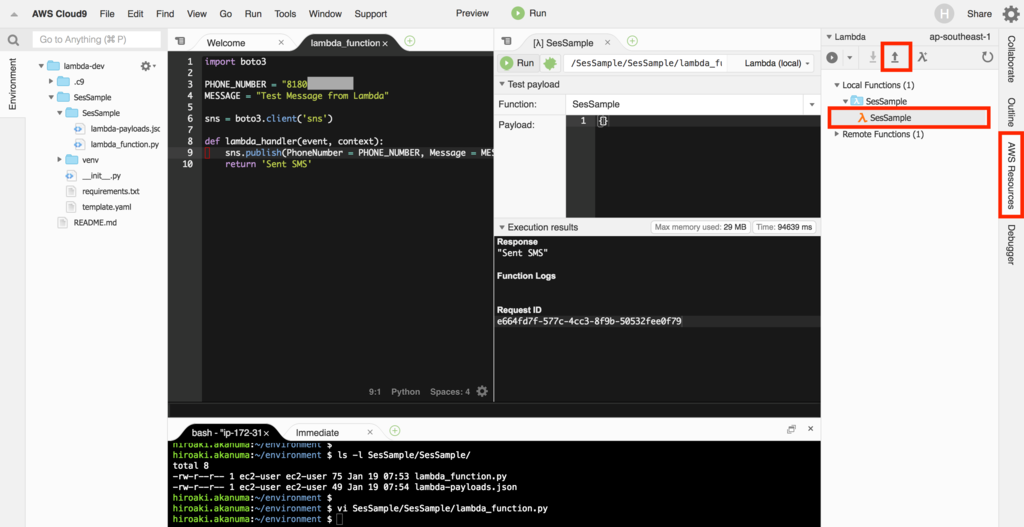Switch to the Welcome tab

pos(226,43)
